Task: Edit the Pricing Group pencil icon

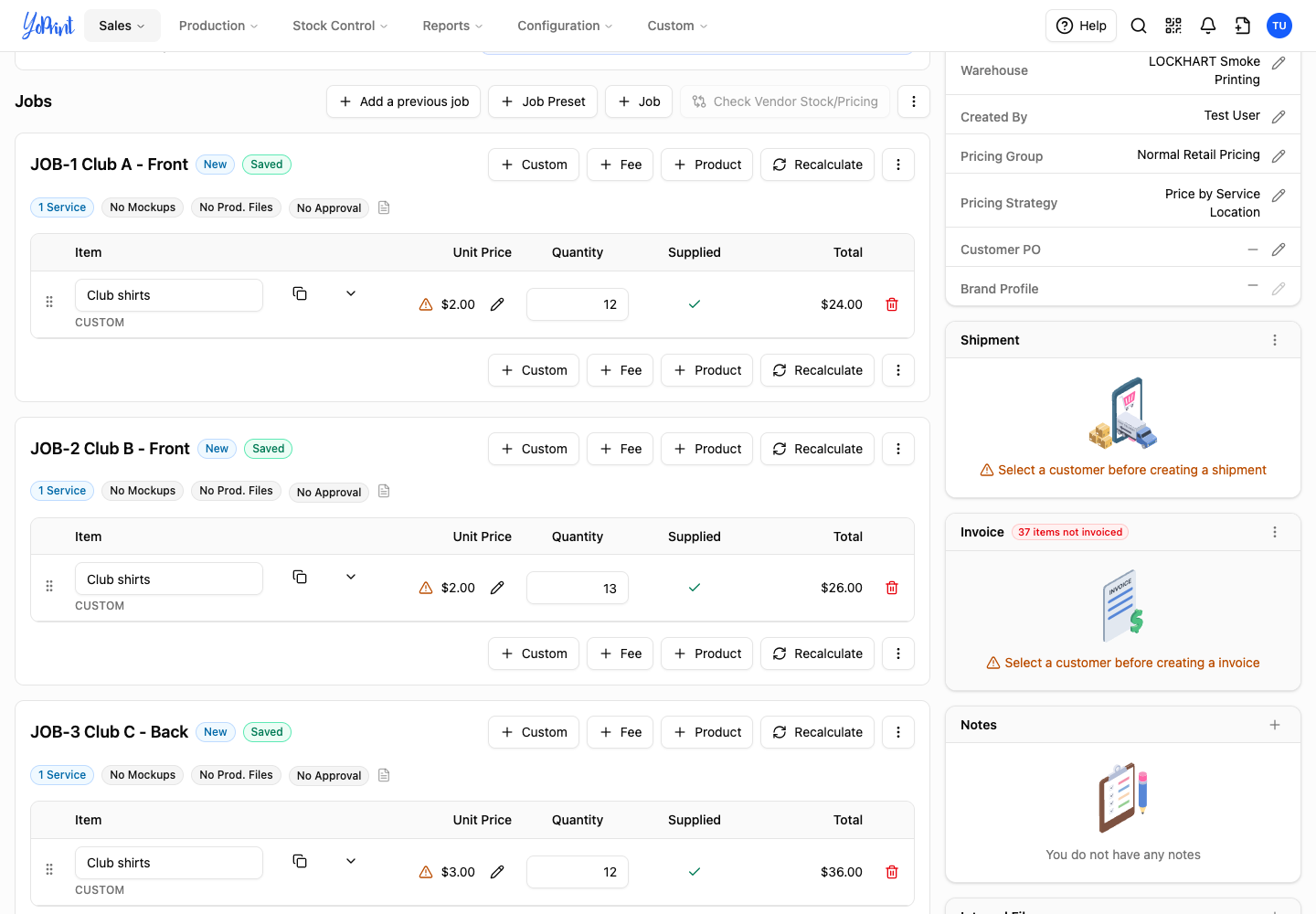Action: pyautogui.click(x=1279, y=156)
